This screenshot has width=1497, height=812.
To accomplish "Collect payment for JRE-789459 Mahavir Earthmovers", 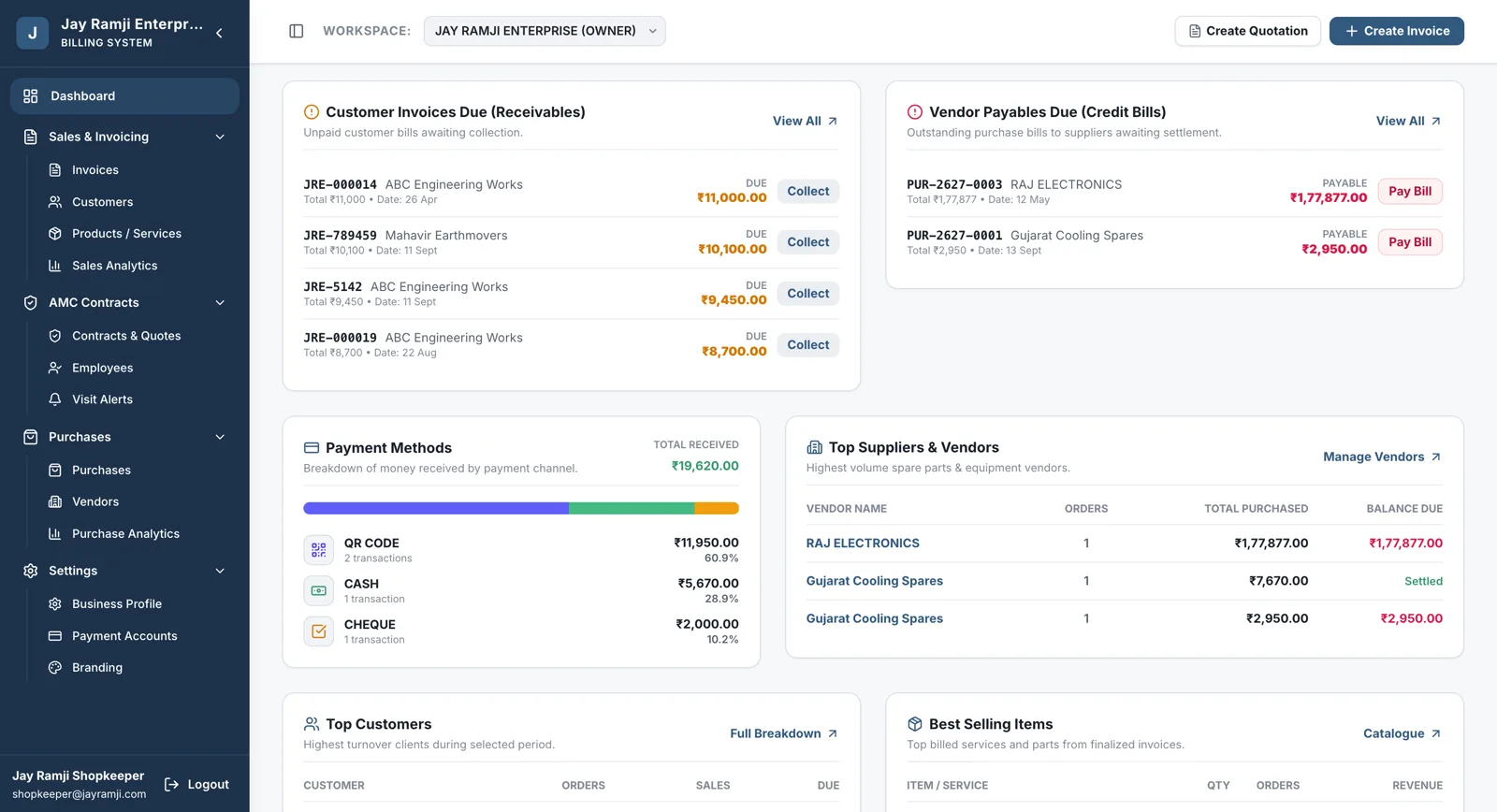I will click(x=808, y=242).
